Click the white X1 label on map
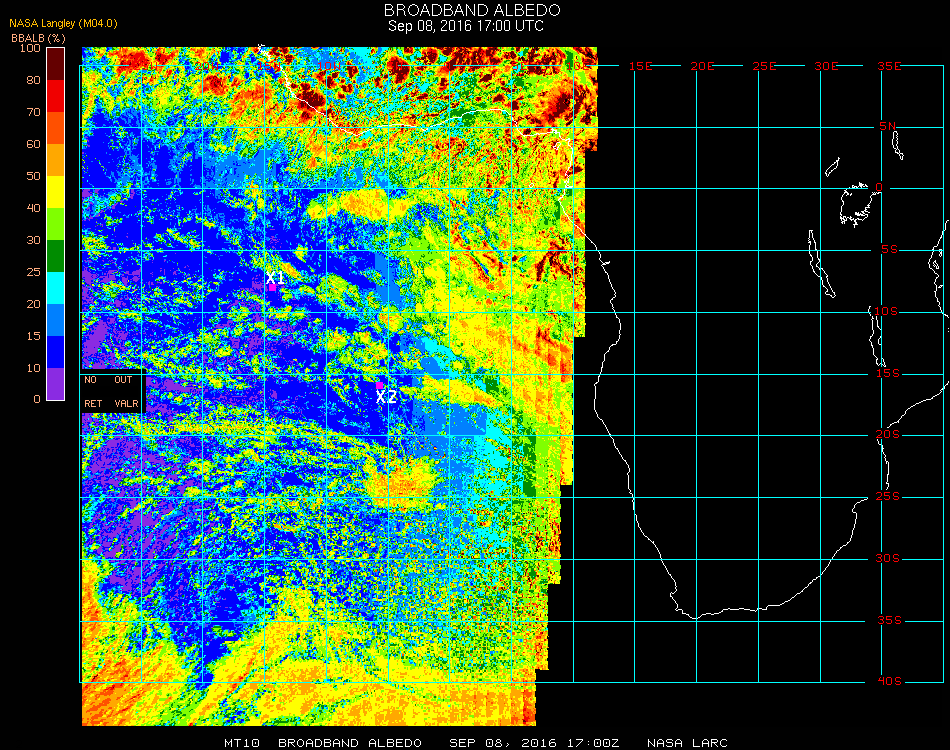Screen dimensions: 950x750 [275, 277]
